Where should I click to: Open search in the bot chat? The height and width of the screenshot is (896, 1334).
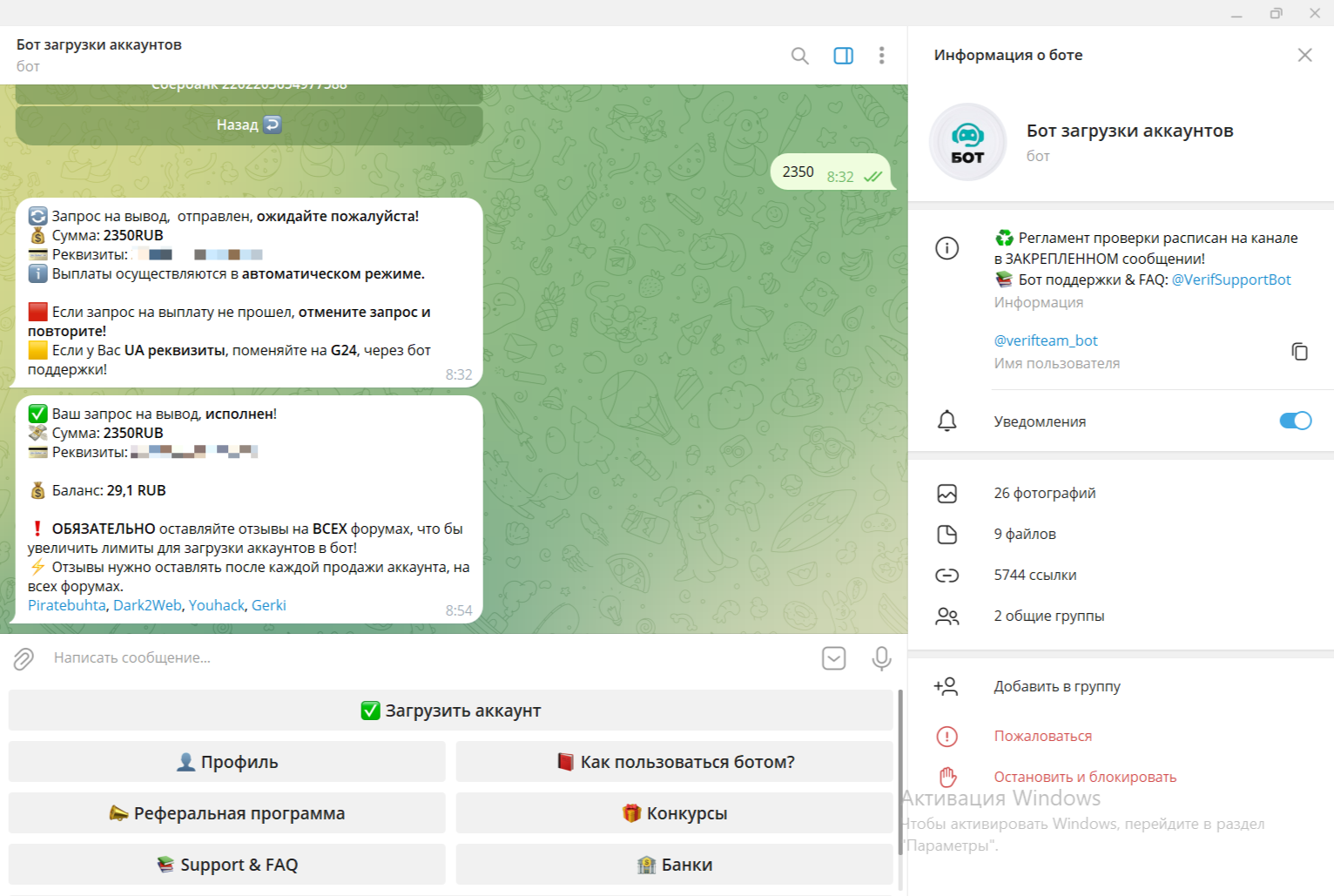(799, 56)
